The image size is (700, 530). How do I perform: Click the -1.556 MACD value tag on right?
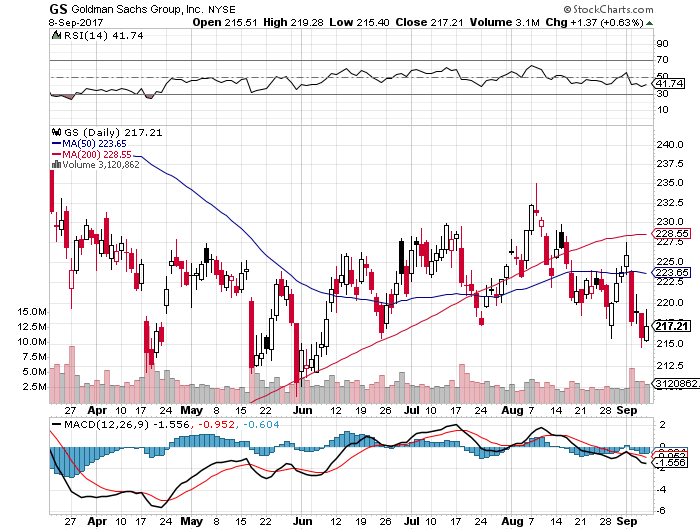coord(669,463)
